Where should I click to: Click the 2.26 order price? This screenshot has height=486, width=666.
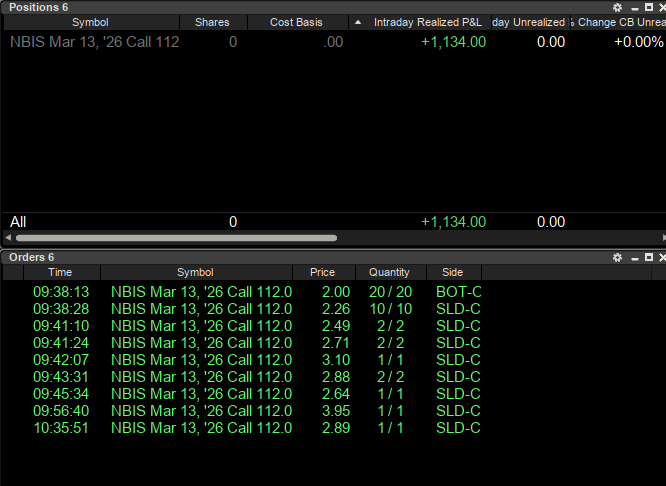(x=336, y=309)
